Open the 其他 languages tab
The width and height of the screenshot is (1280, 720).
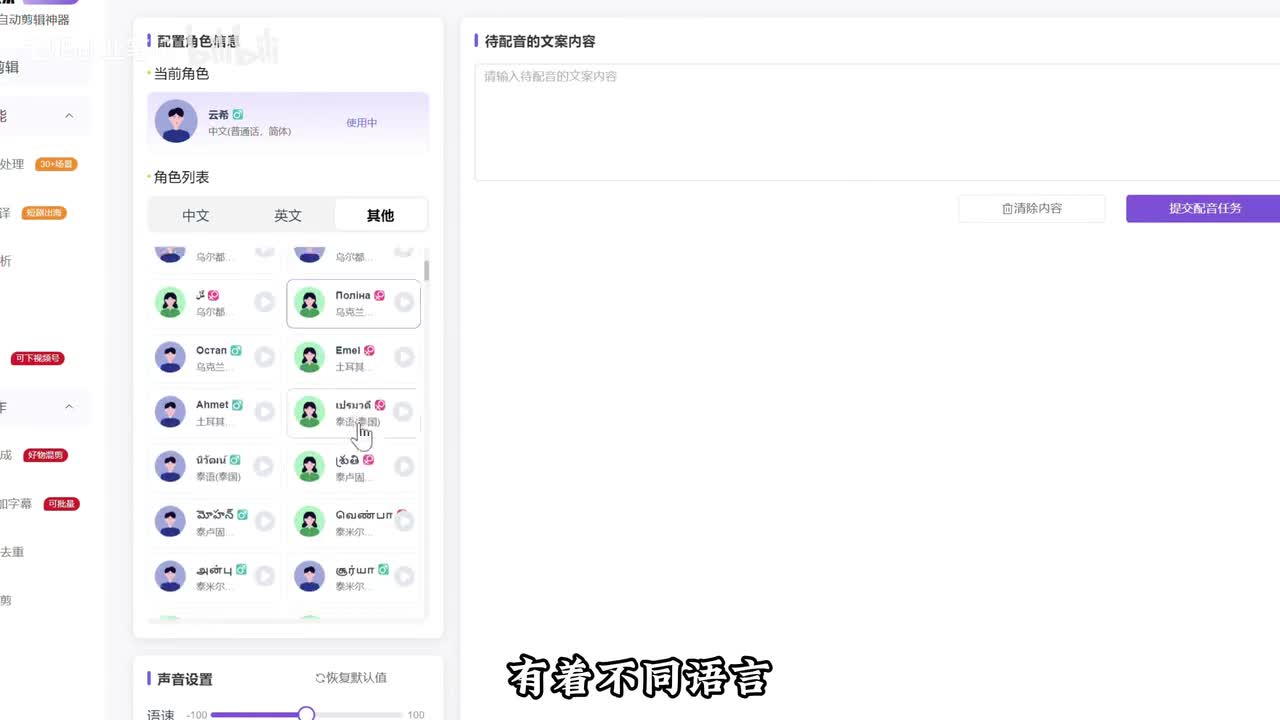[x=380, y=215]
